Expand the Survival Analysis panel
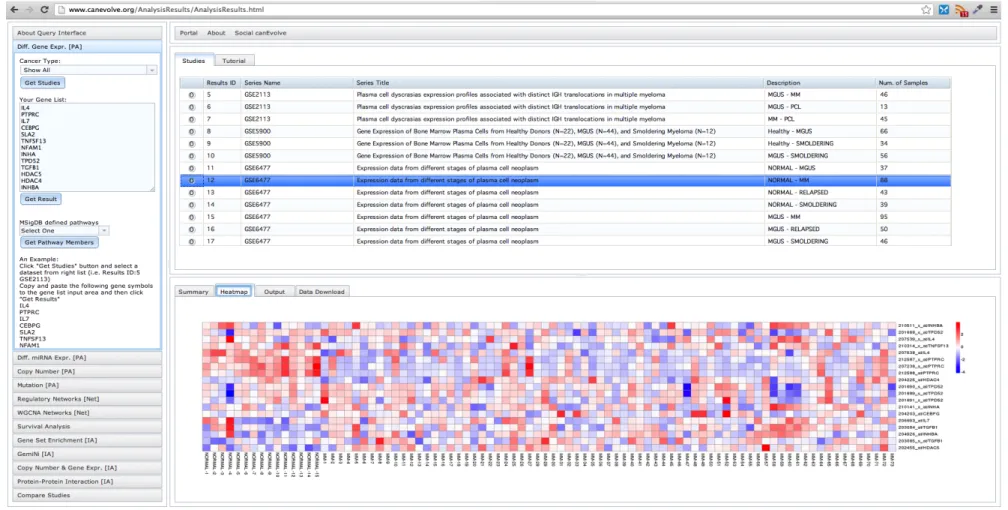The width and height of the screenshot is (1008, 510). tap(87, 426)
